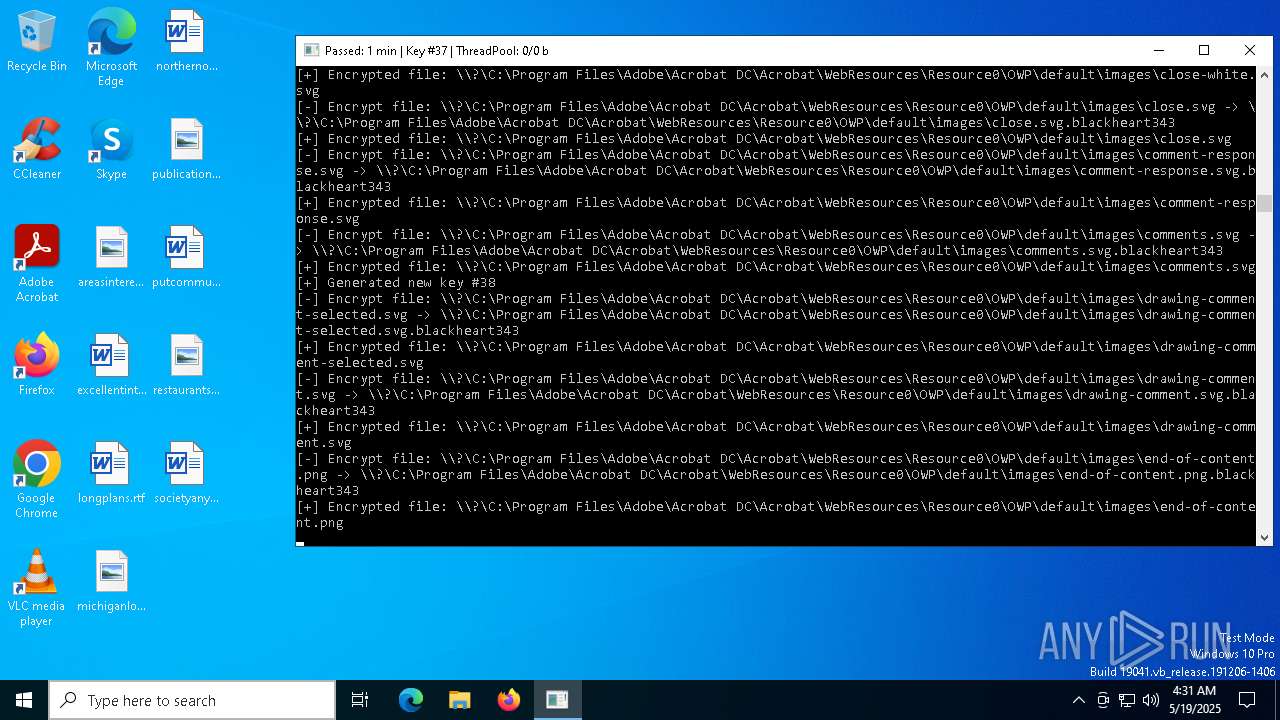Select the VLC media player shortcut
This screenshot has height=720, width=1280.
(x=37, y=588)
